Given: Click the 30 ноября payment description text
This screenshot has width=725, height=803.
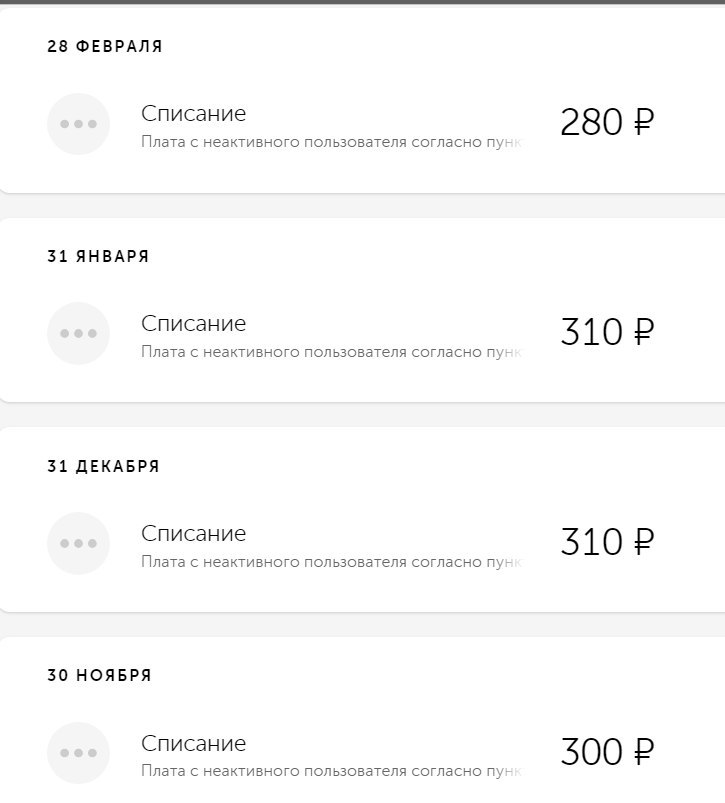Looking at the screenshot, I should [x=331, y=771].
